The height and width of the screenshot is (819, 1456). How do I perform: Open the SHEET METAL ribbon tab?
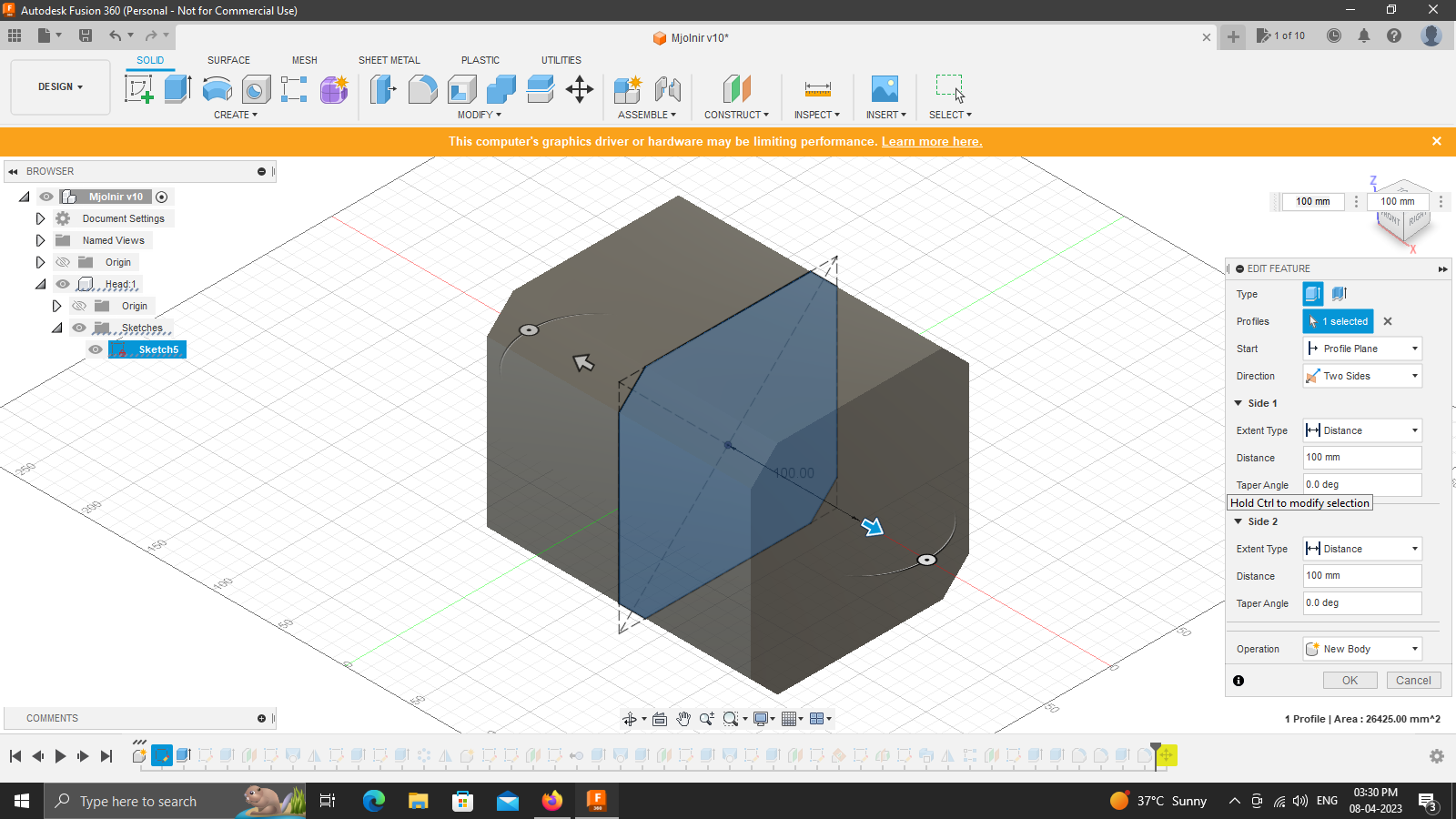[x=389, y=60]
